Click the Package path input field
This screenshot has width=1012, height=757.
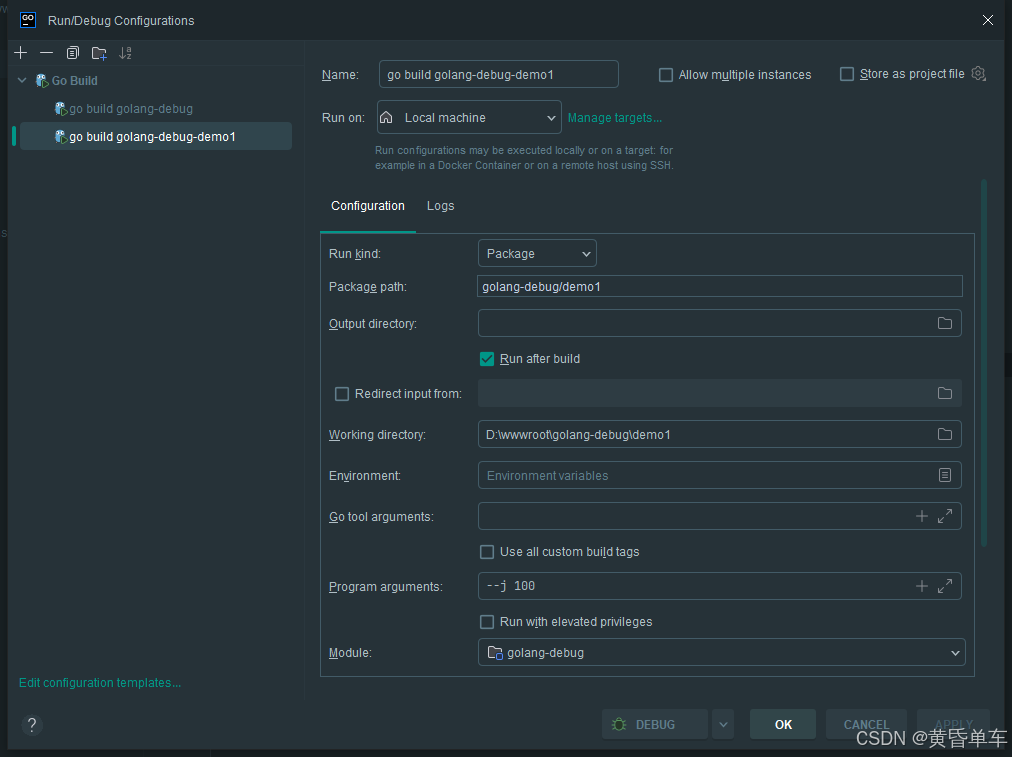click(720, 287)
